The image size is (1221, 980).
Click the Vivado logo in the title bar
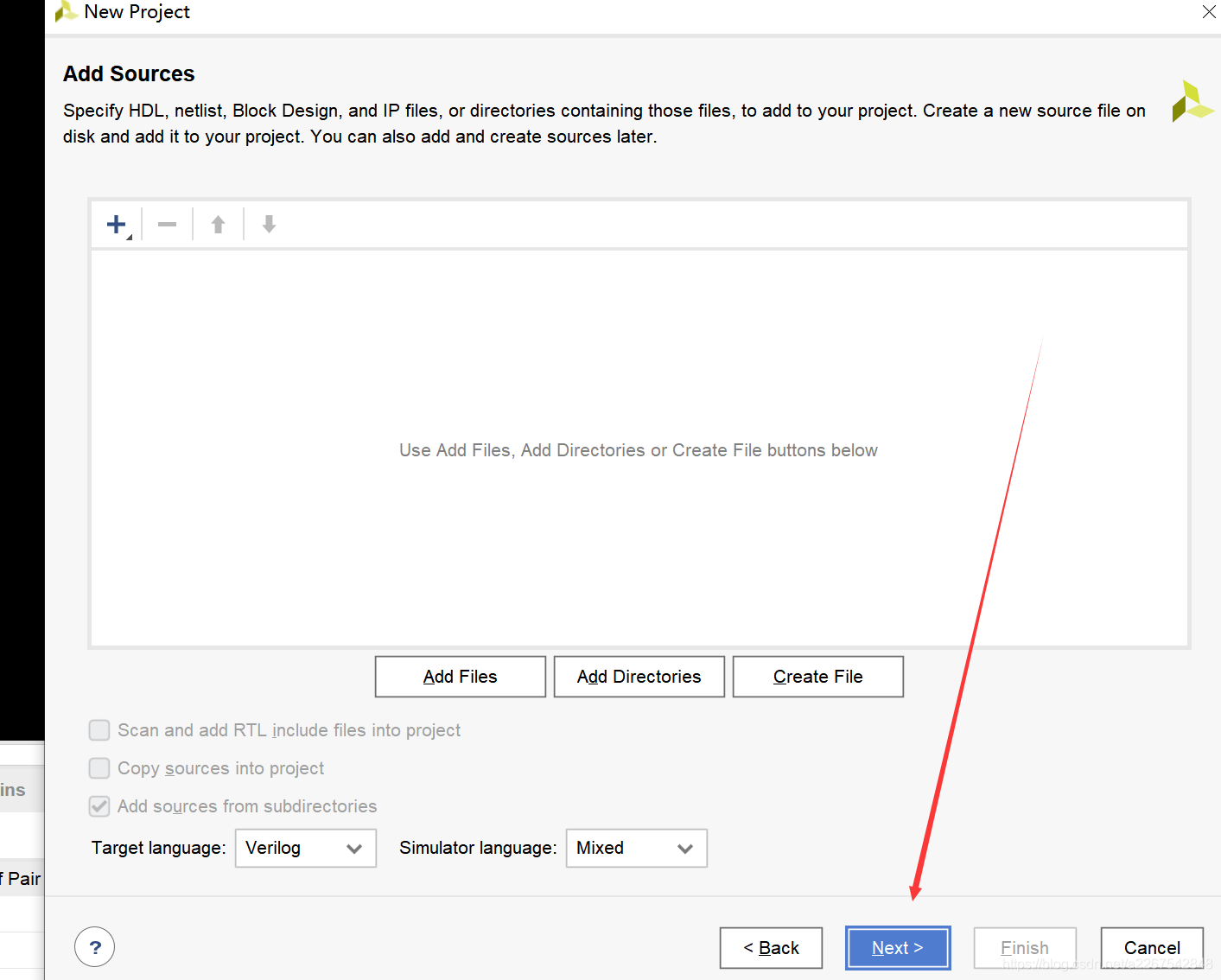[x=67, y=11]
